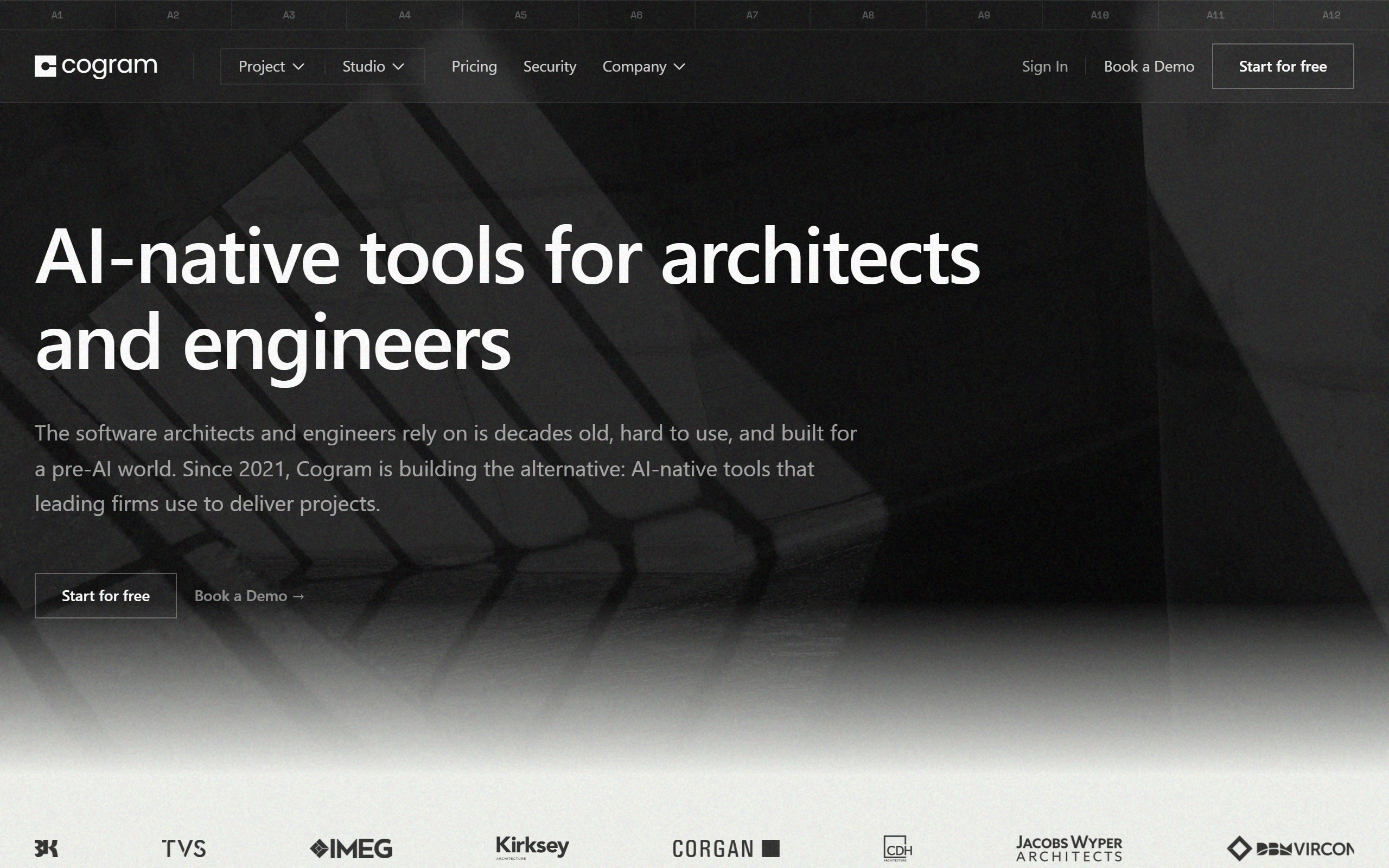The image size is (1389, 868).
Task: Click the 3K firm logo
Action: click(x=46, y=848)
